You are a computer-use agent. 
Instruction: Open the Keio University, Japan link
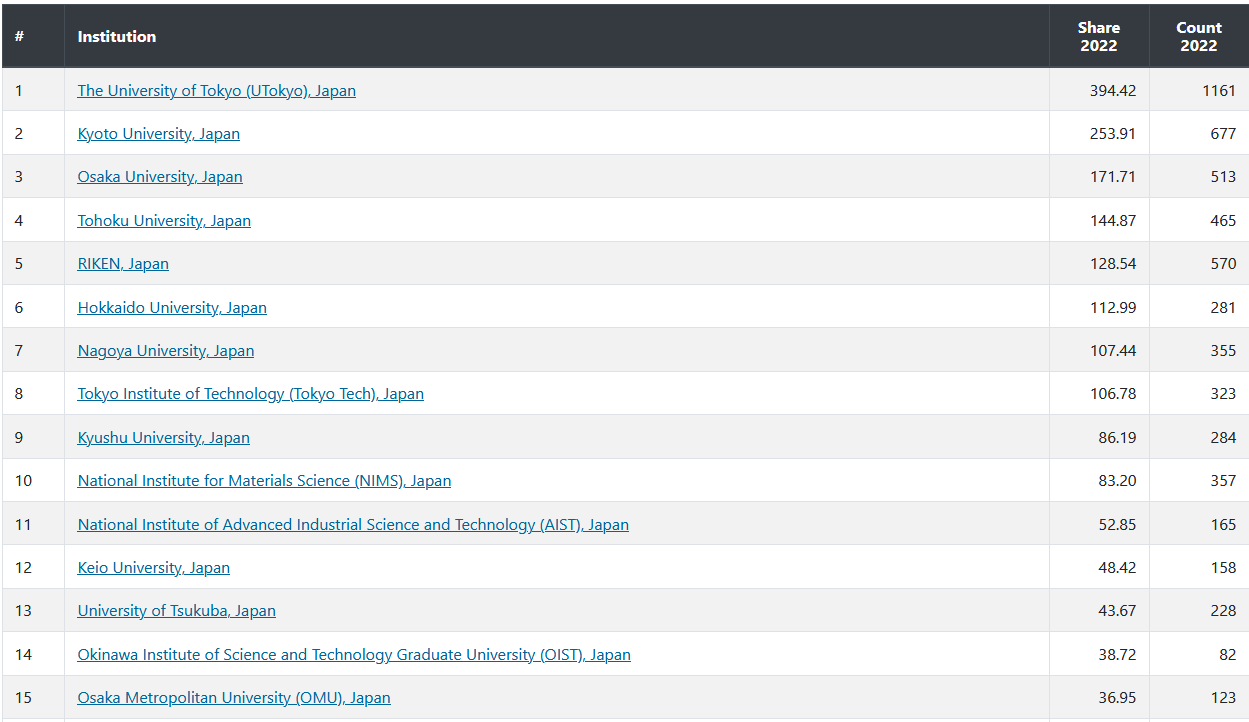point(154,568)
